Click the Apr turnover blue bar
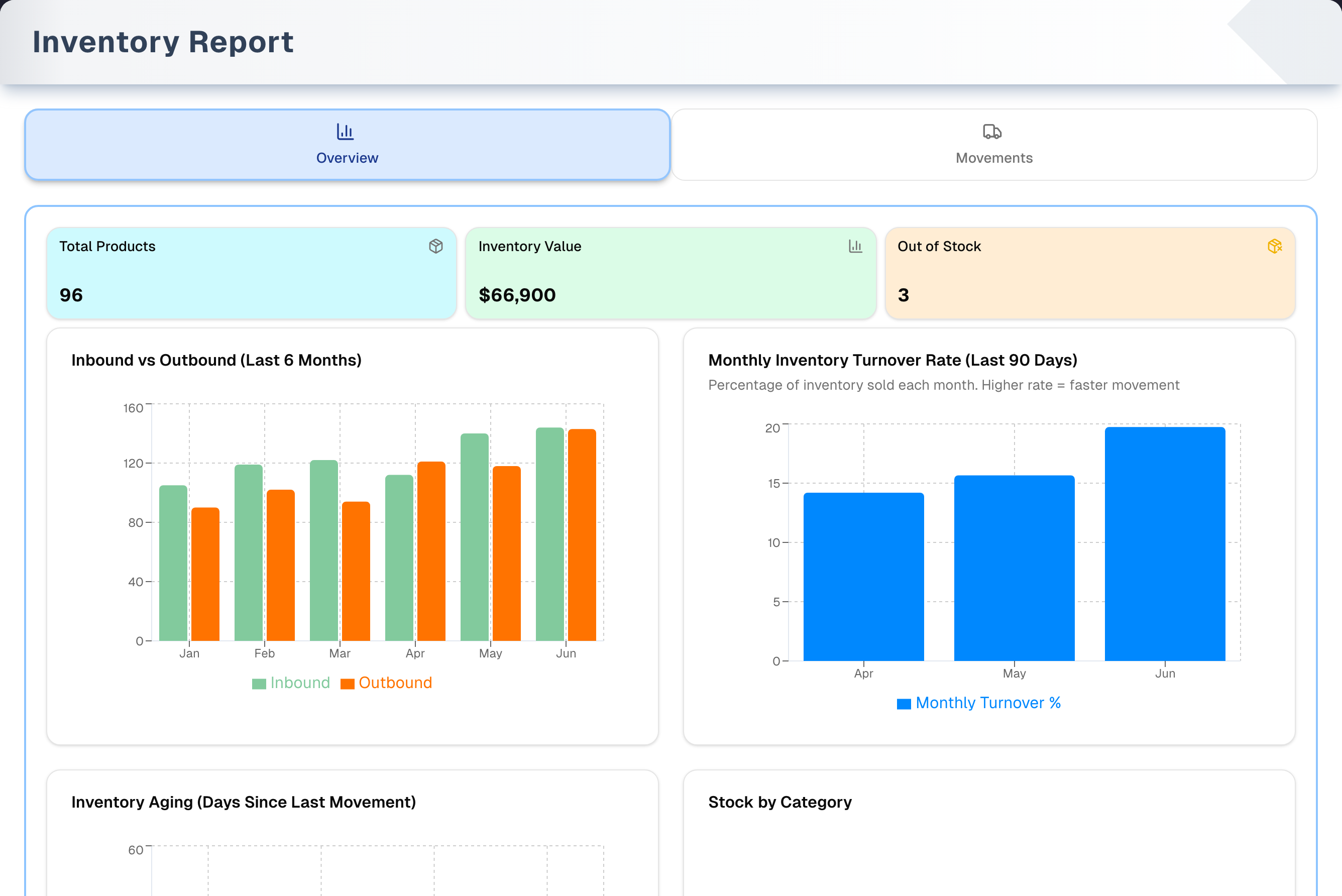Screen dimensions: 1342x896 tap(864, 577)
